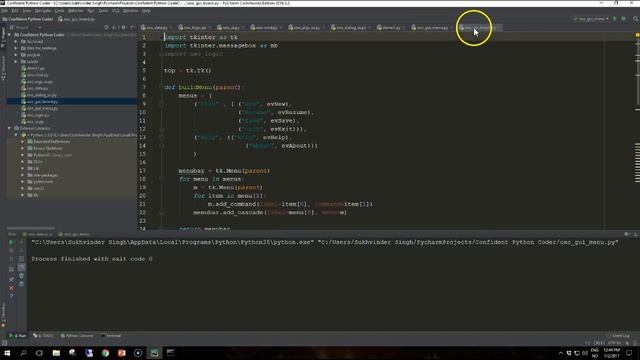Open the Run panel settings gear
The width and height of the screenshot is (640, 360).
[x=627, y=234]
